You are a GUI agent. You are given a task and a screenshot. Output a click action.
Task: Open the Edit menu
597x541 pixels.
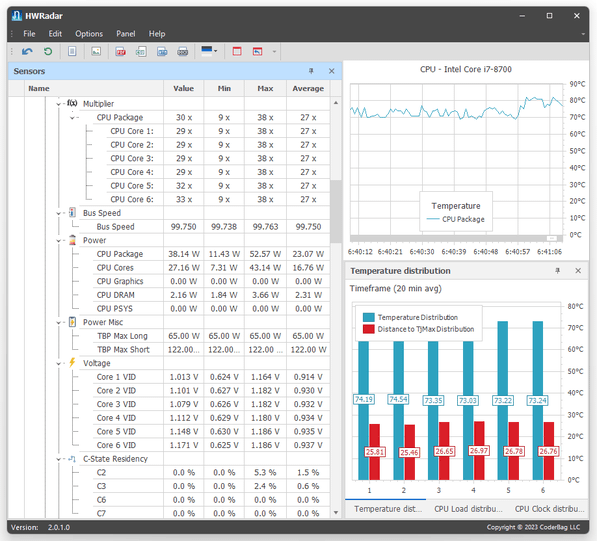coord(55,34)
